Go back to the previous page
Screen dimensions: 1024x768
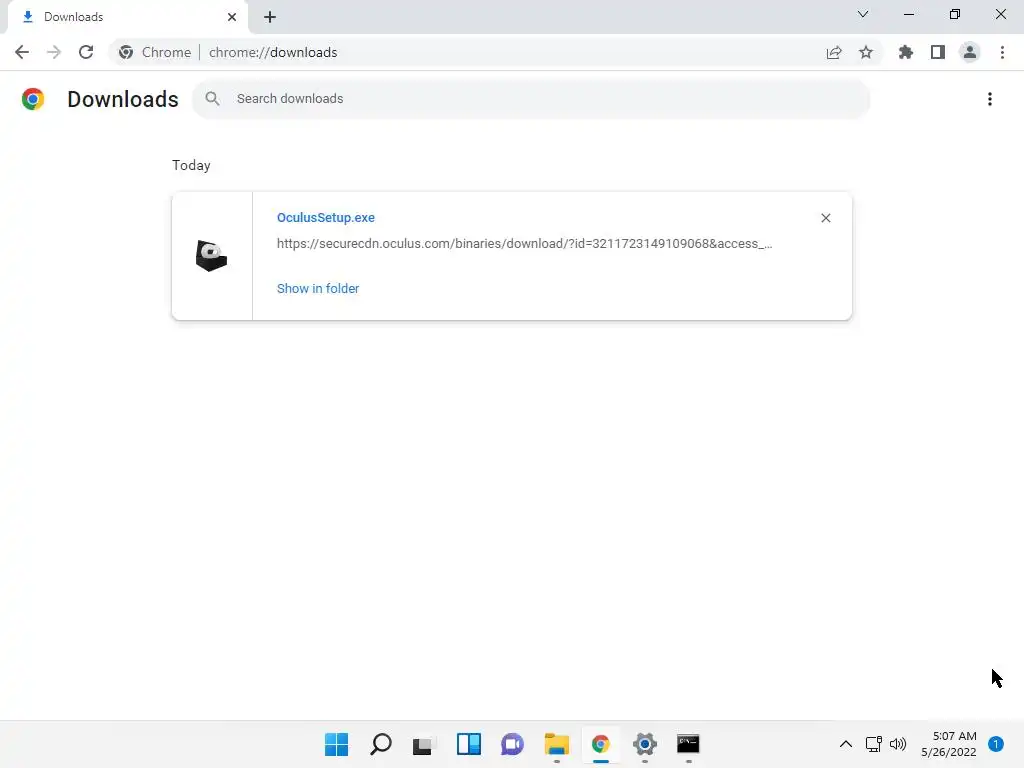click(x=22, y=52)
